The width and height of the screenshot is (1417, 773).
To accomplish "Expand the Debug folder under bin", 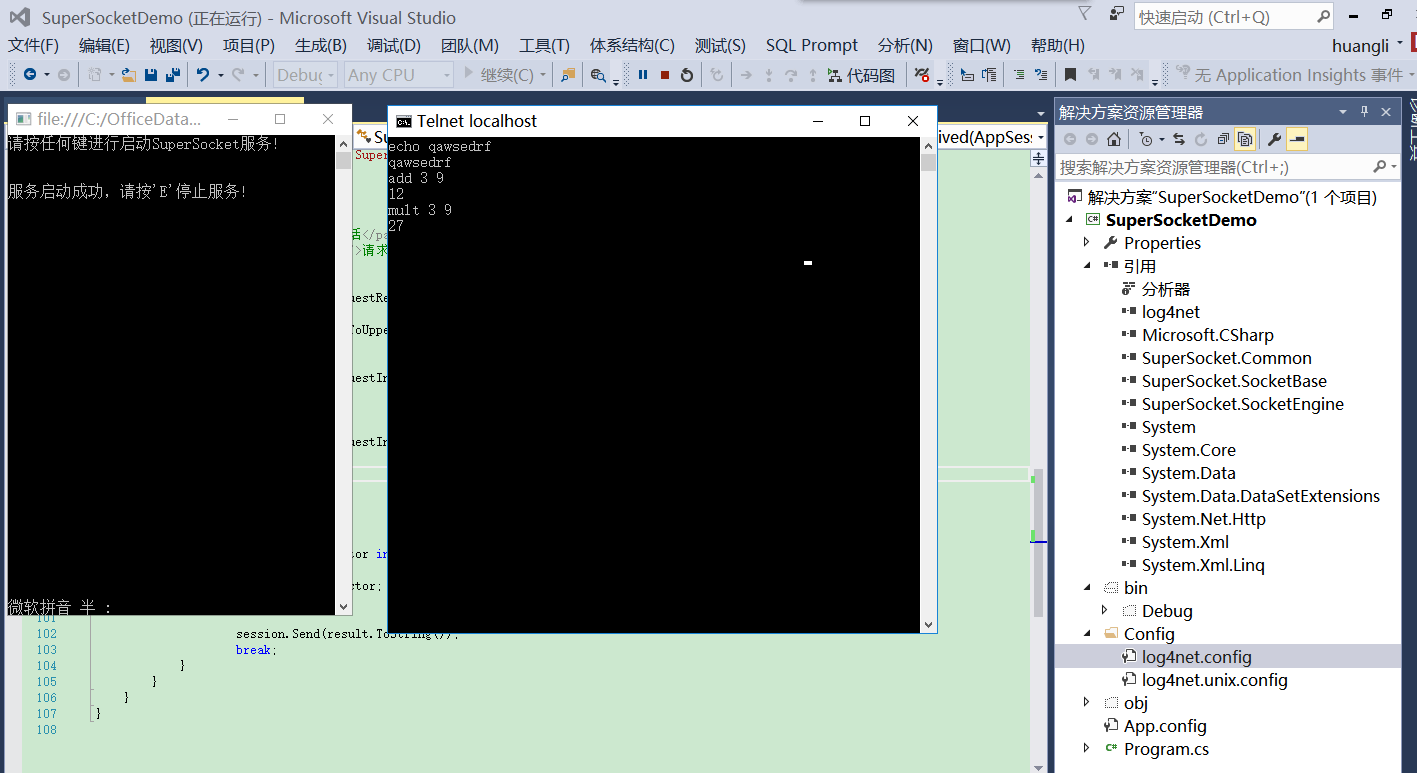I will [1105, 611].
